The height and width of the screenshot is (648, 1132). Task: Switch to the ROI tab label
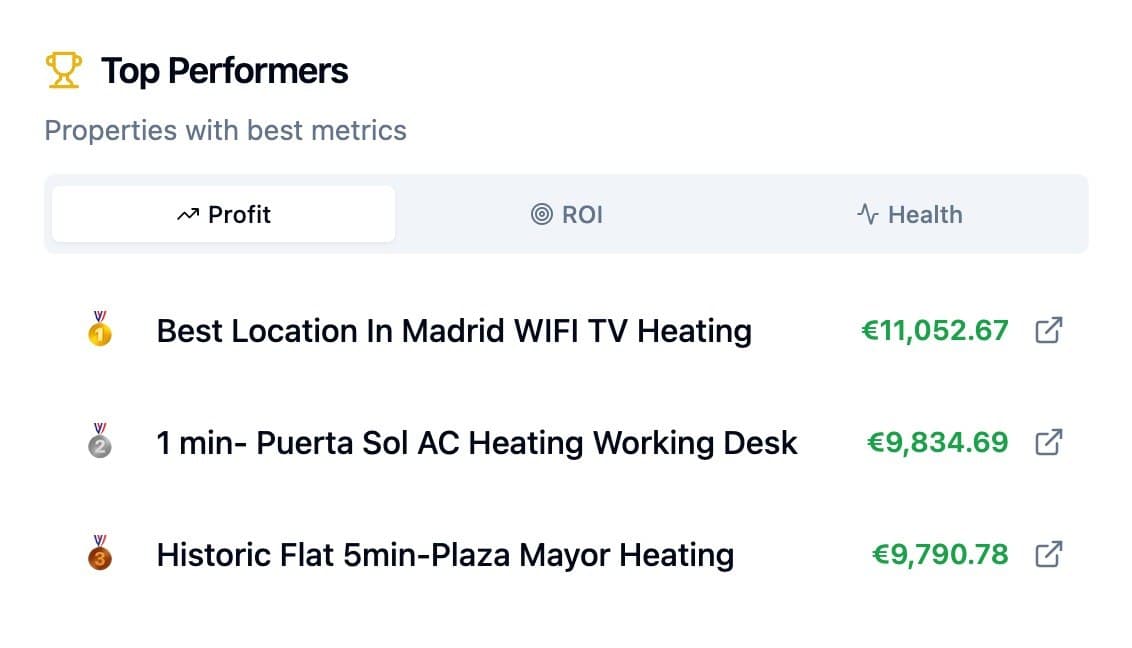pyautogui.click(x=582, y=215)
